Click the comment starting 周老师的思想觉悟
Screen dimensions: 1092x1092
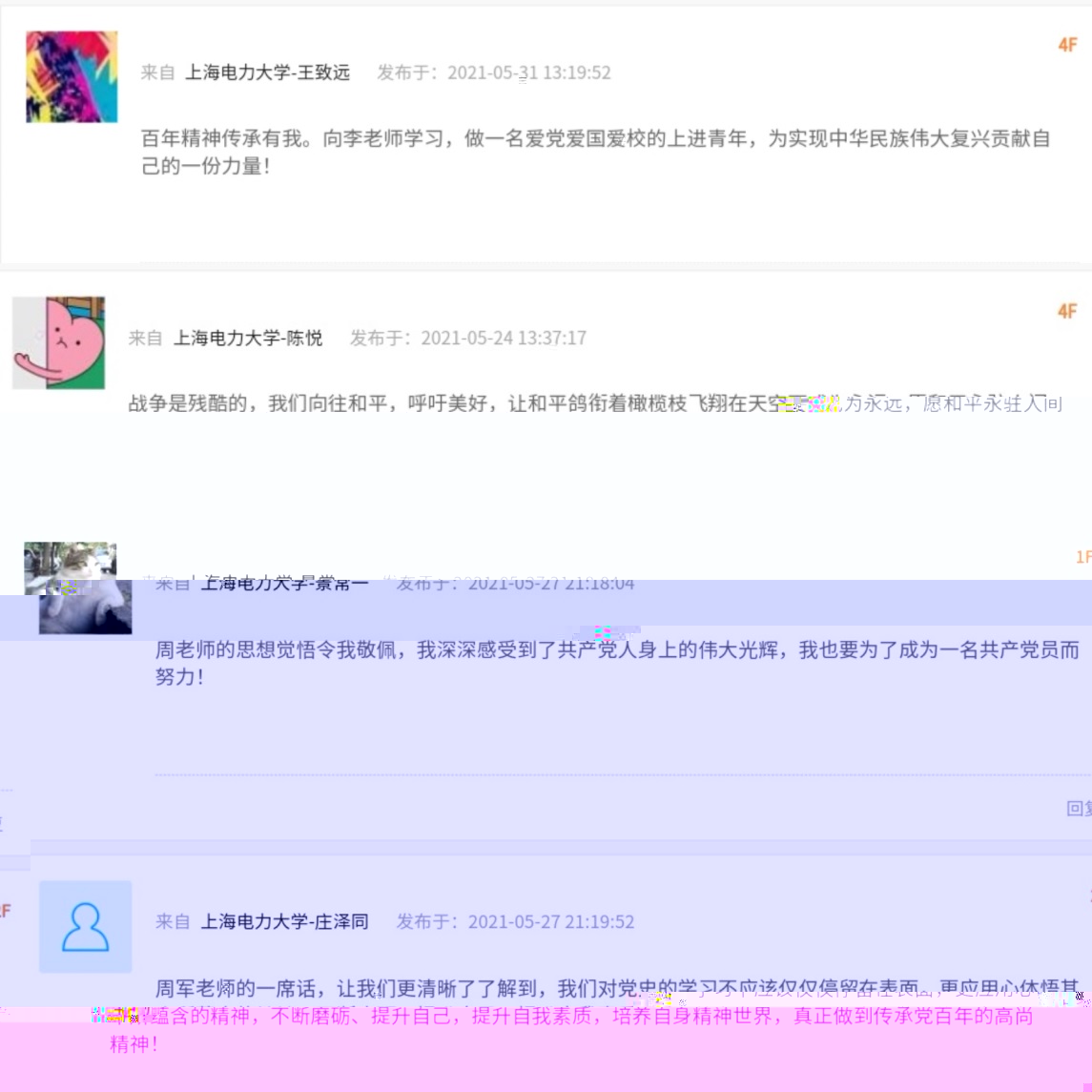point(617,663)
